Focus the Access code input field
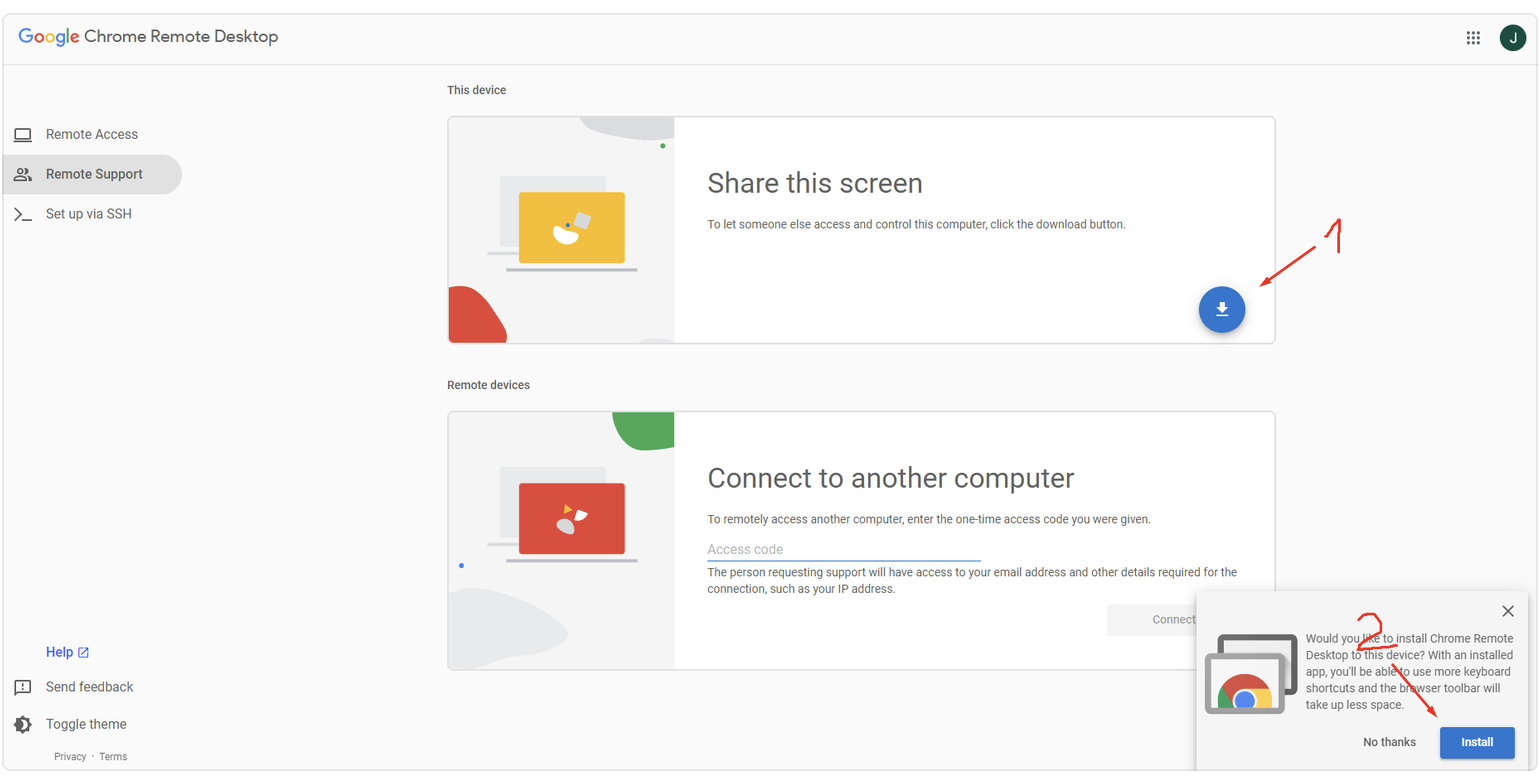Image resolution: width=1540 pixels, height=776 pixels. tap(844, 550)
